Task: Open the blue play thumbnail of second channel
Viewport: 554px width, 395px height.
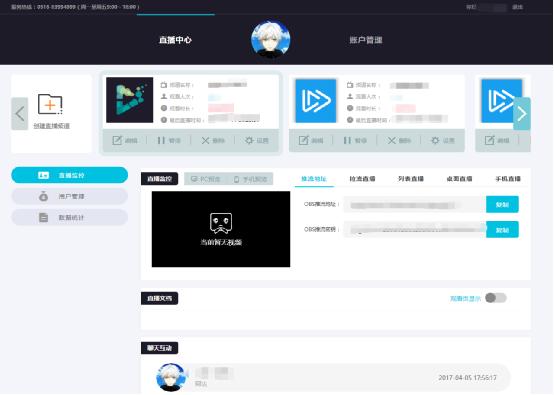Action: pos(316,101)
